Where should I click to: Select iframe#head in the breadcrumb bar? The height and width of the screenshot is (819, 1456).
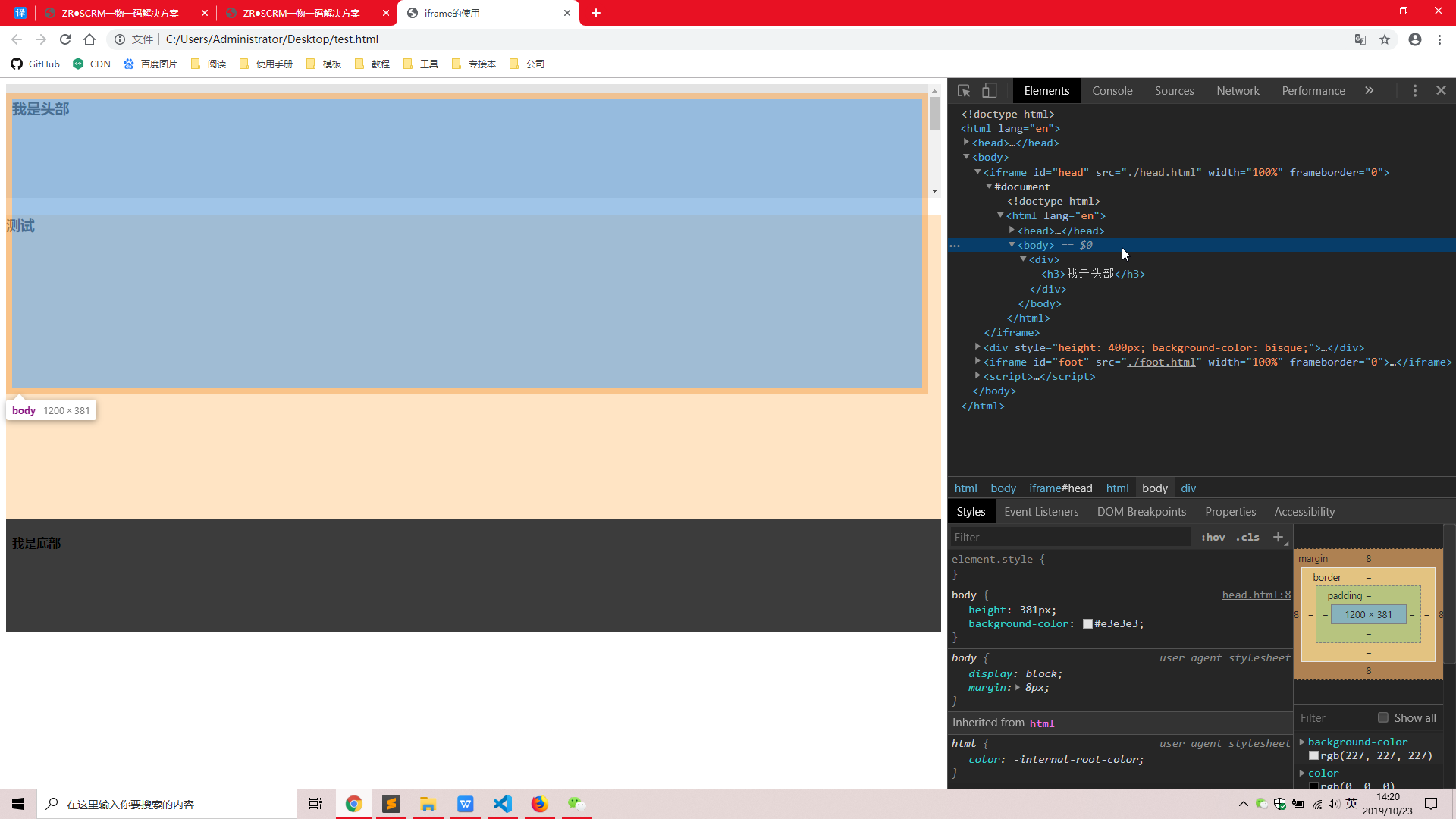[x=1060, y=488]
